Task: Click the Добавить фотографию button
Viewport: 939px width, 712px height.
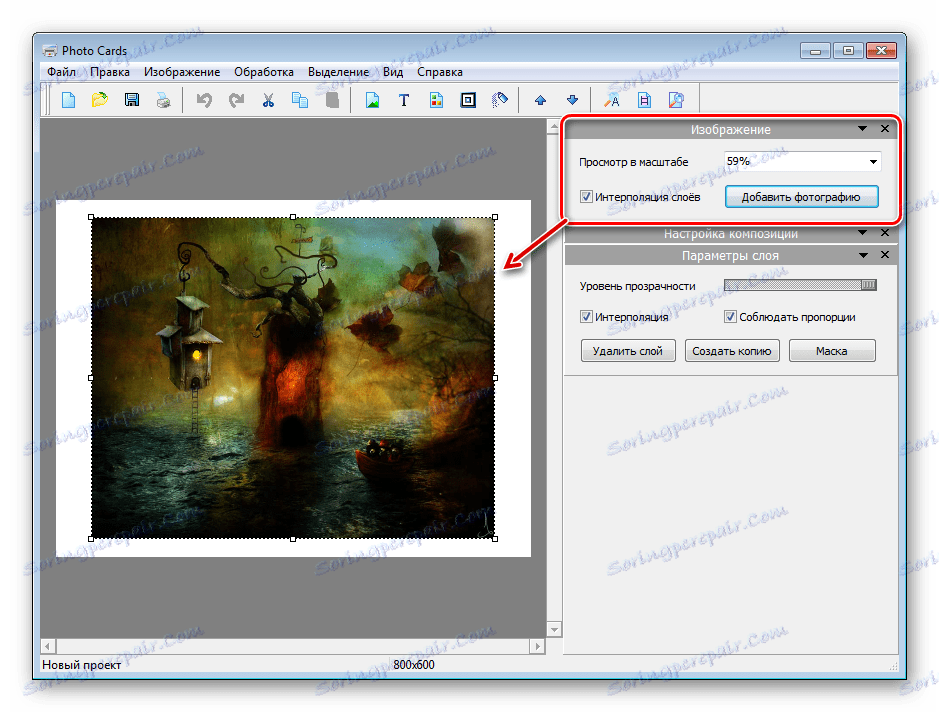Action: 801,197
